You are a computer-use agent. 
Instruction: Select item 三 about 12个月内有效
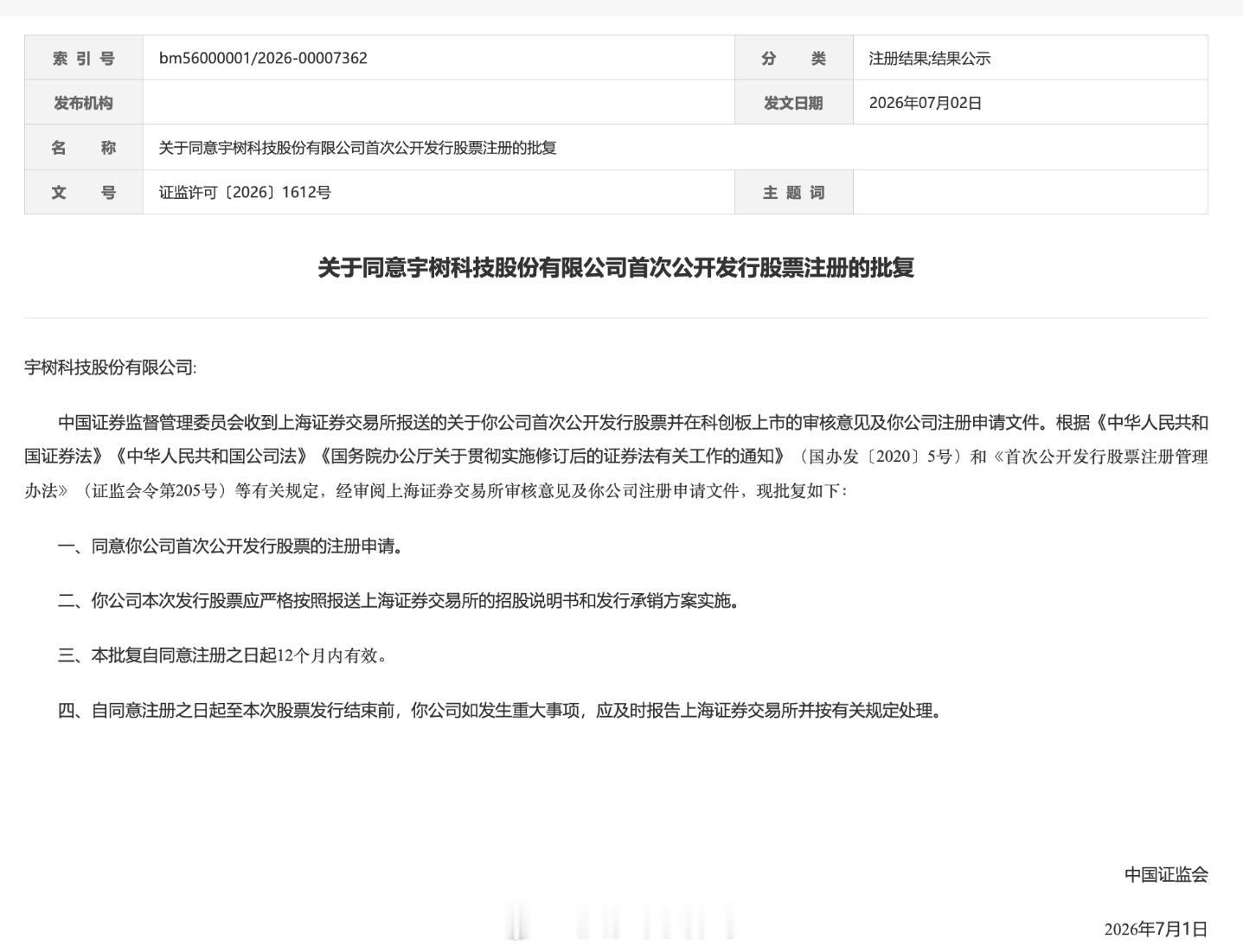tap(222, 655)
